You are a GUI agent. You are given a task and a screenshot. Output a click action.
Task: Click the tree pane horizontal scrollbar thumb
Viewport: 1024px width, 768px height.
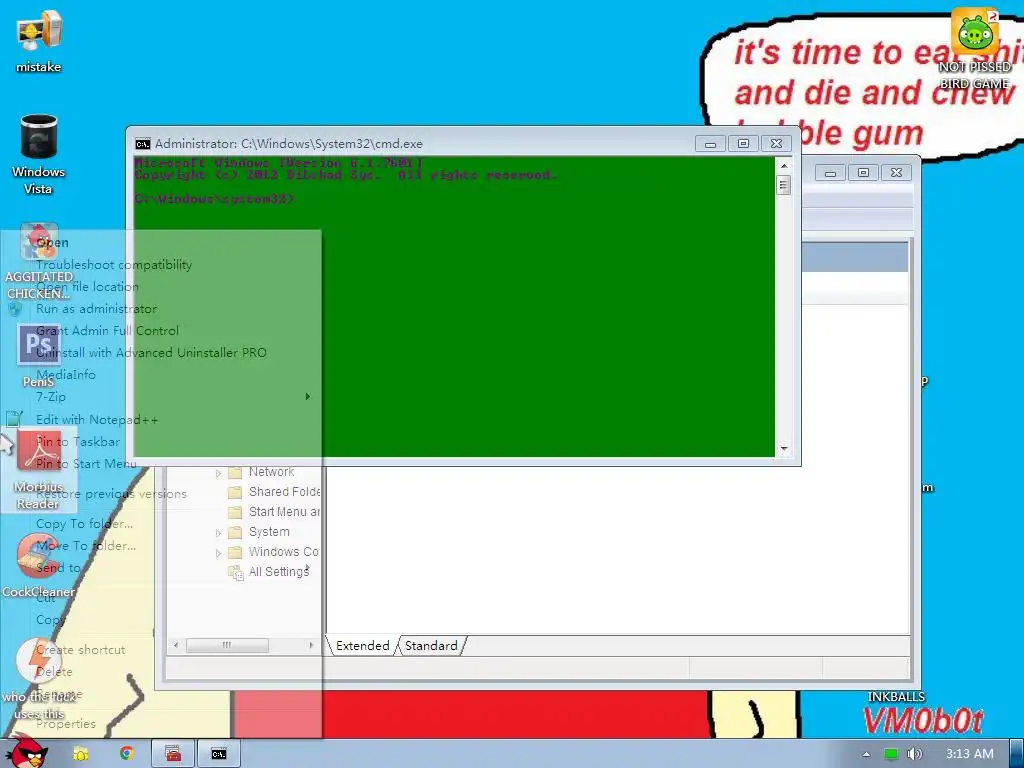click(227, 645)
